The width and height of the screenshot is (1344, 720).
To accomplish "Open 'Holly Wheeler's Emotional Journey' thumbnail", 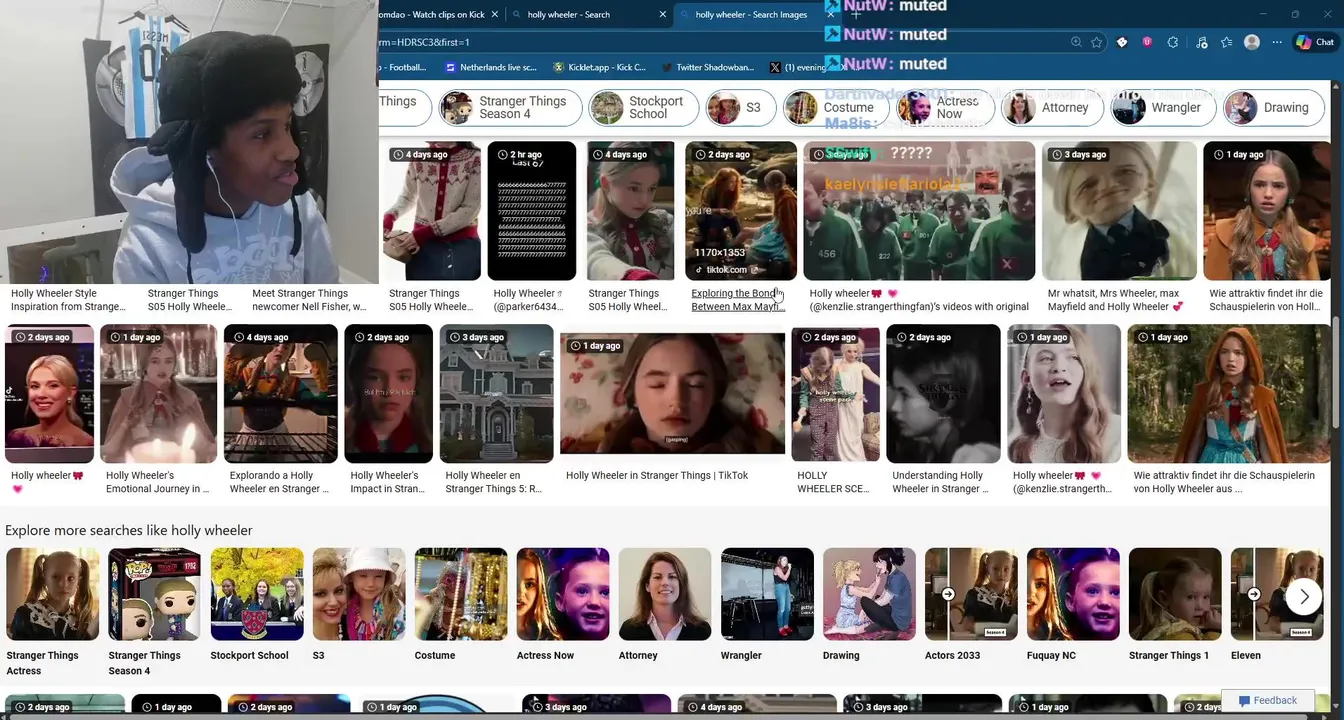I will pyautogui.click(x=159, y=393).
